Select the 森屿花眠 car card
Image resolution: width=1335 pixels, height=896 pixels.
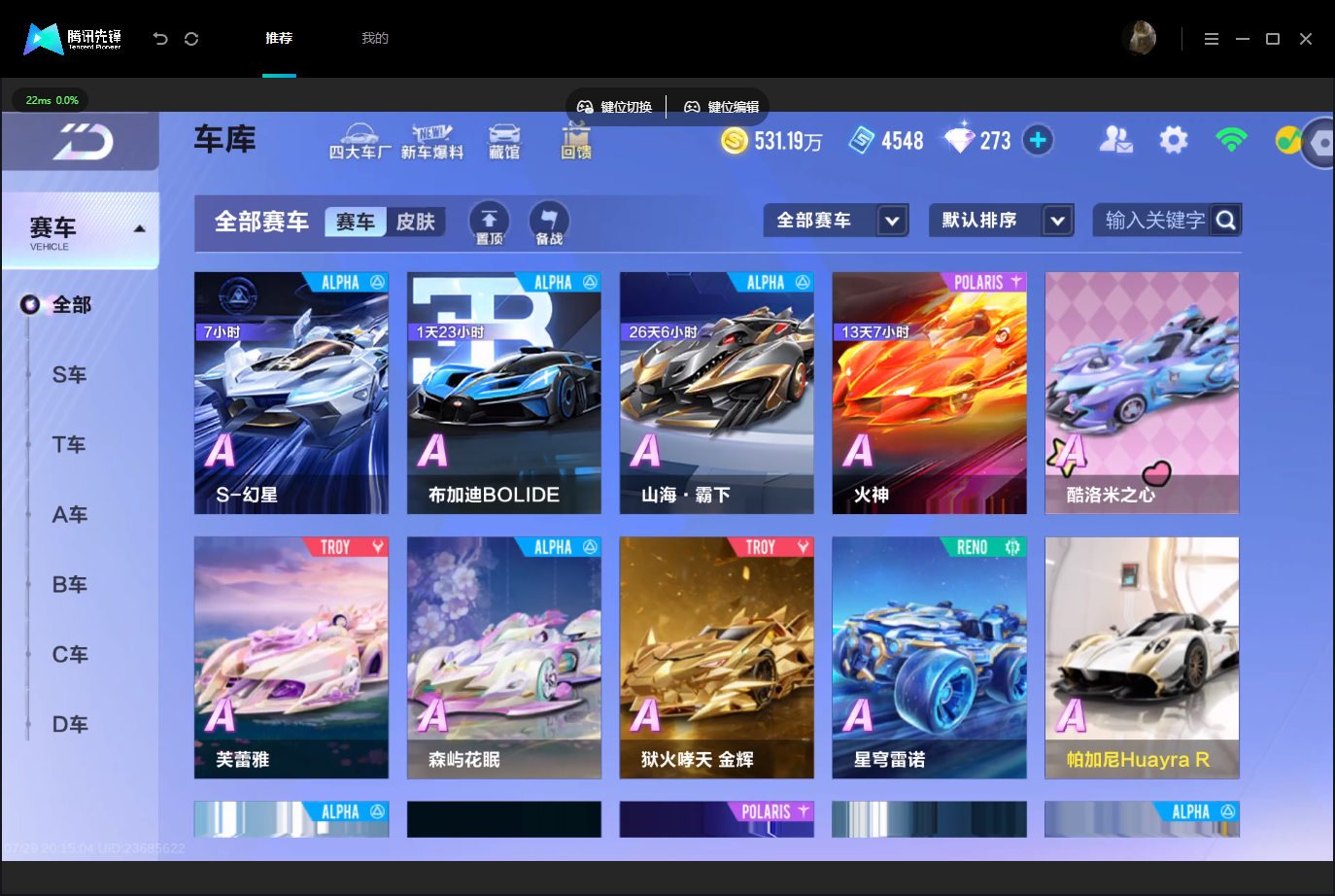pyautogui.click(x=504, y=658)
